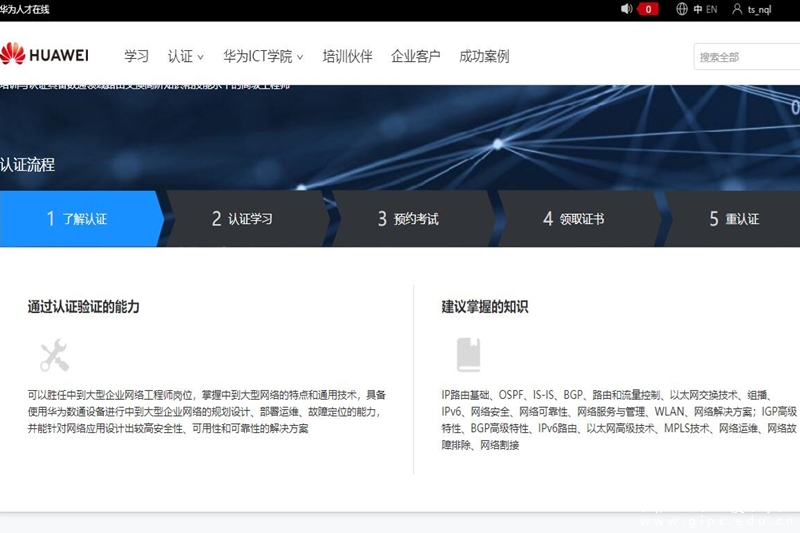
Task: Go to 企业客户 page
Action: pos(415,56)
